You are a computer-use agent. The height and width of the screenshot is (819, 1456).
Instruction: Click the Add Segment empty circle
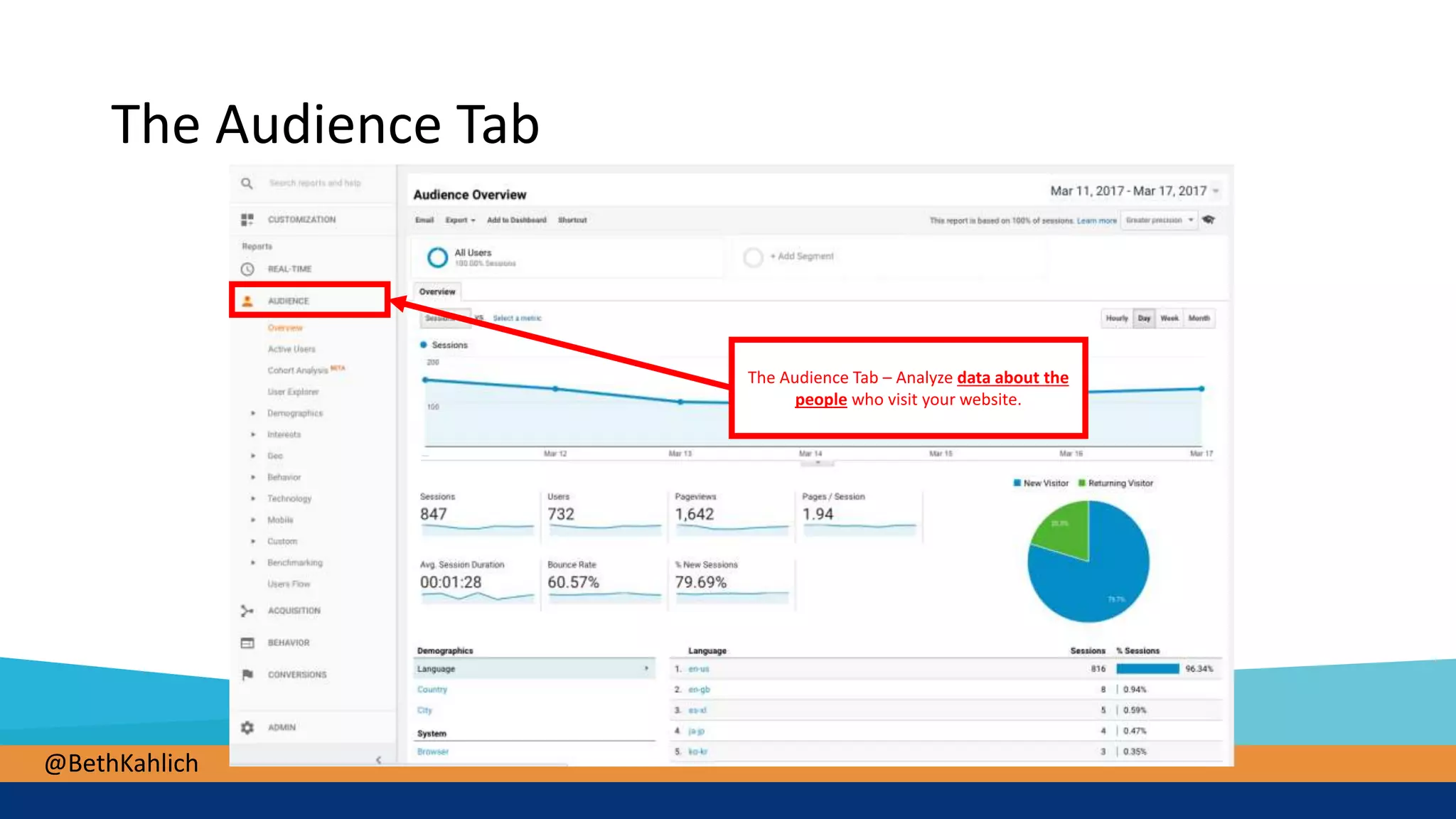753,257
